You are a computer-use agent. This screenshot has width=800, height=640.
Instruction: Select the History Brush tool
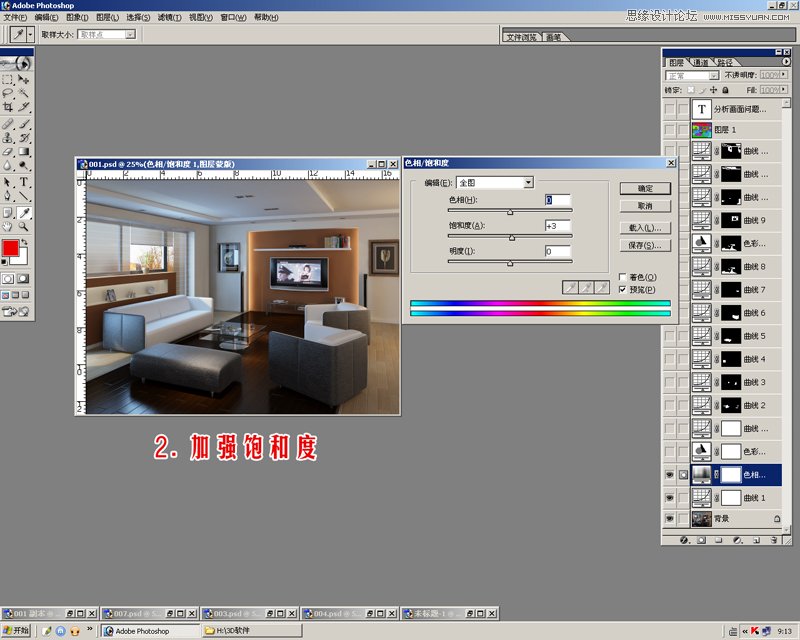tap(23, 138)
